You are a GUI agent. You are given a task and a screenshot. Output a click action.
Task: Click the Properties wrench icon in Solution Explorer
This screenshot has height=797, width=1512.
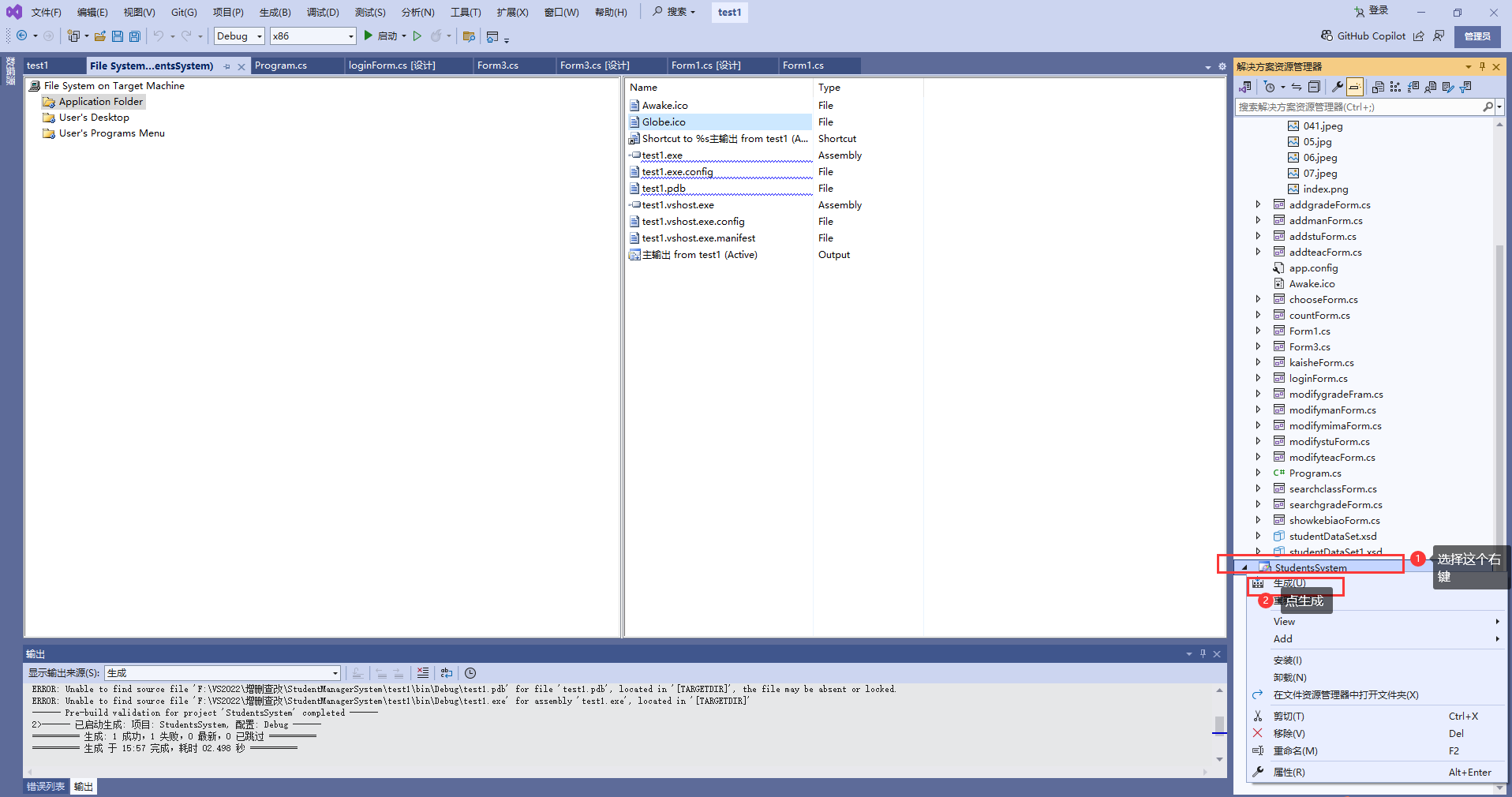coord(1338,87)
